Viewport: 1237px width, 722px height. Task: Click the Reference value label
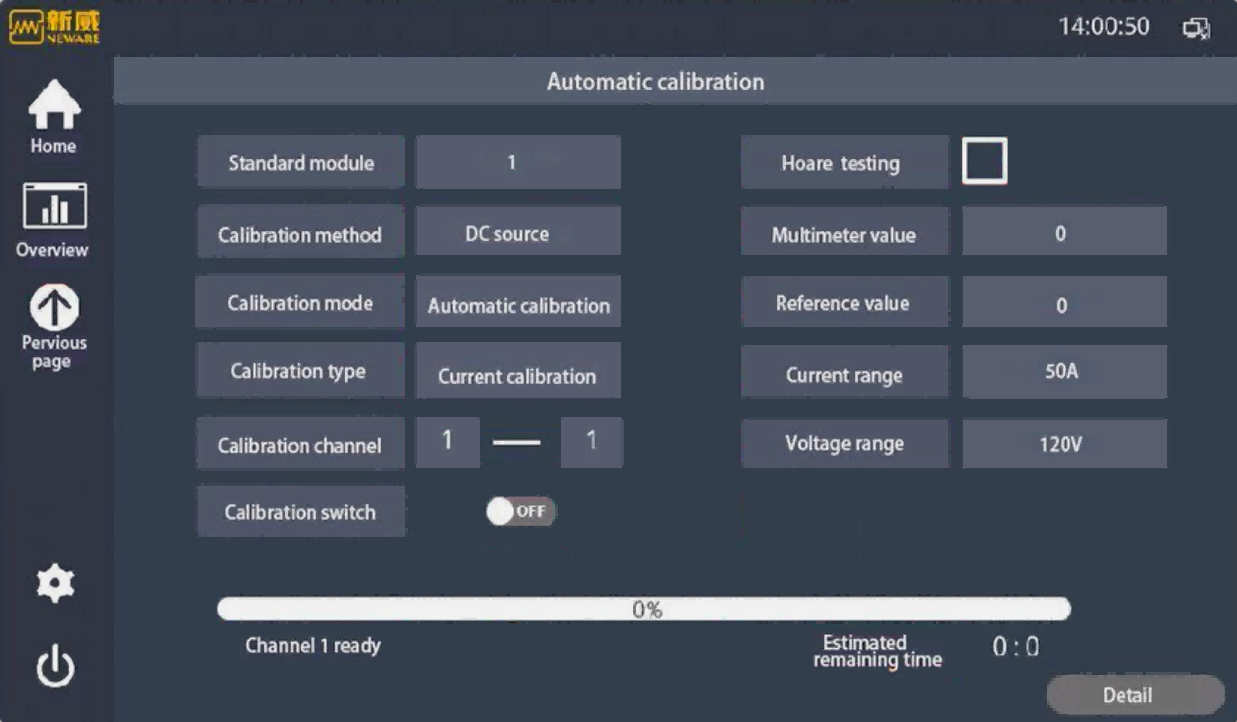[845, 302]
